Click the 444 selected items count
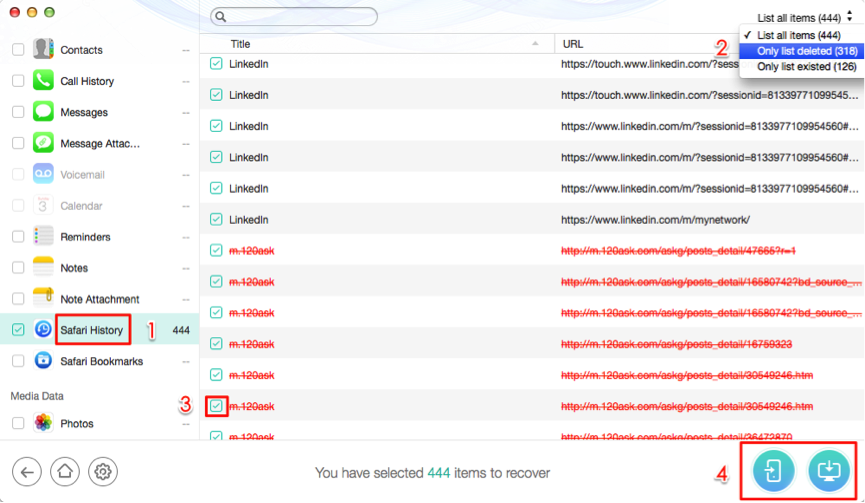Viewport: 865px width, 503px height. coord(439,473)
